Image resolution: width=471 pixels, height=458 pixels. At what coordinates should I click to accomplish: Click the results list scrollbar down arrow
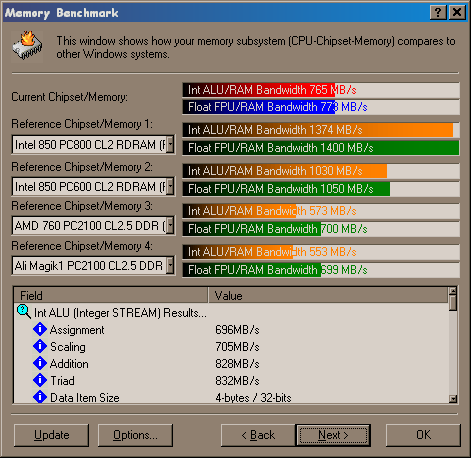[x=453, y=399]
